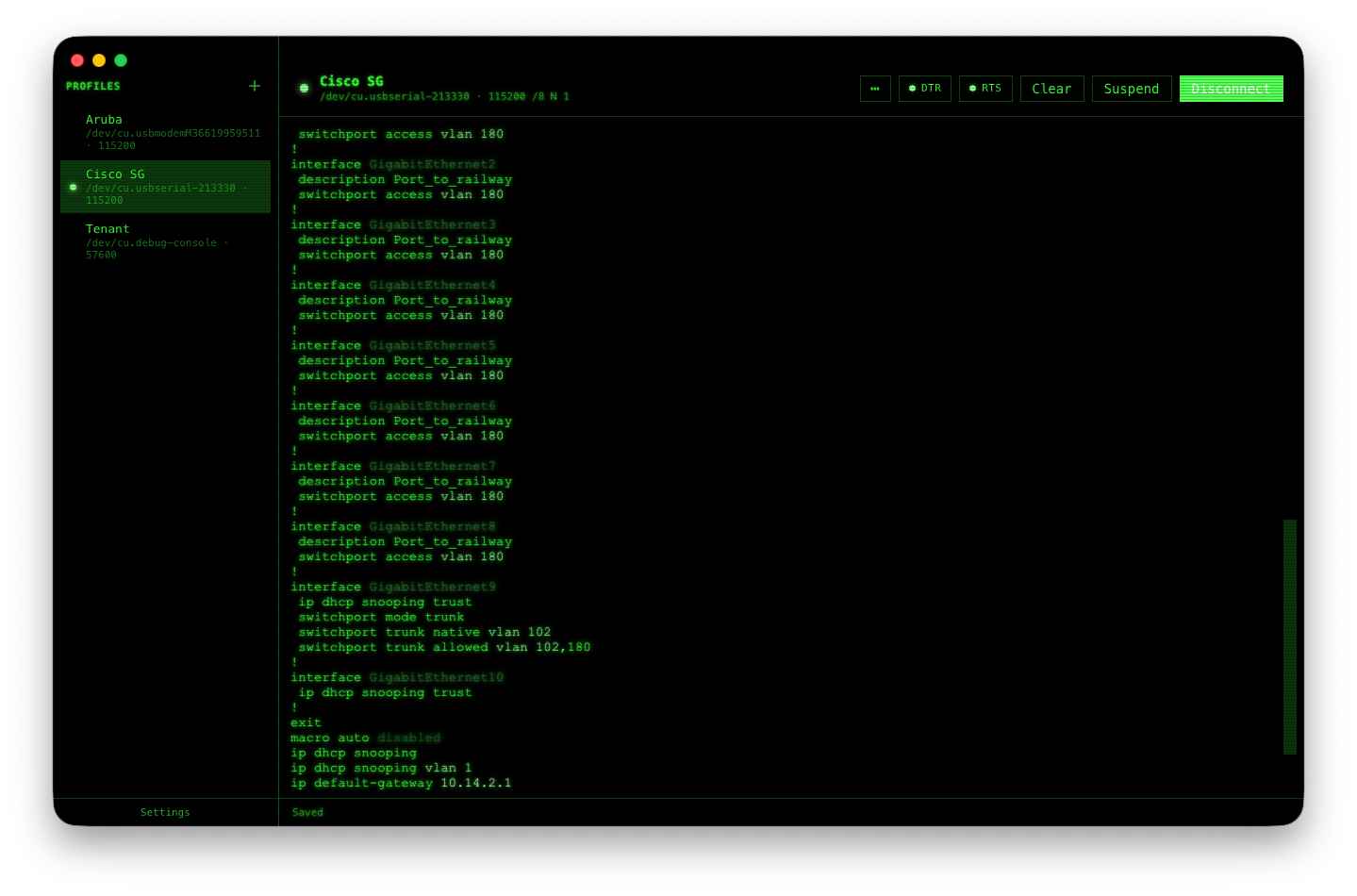Click the active indicator dot on the Cisco SG profile

click(74, 187)
